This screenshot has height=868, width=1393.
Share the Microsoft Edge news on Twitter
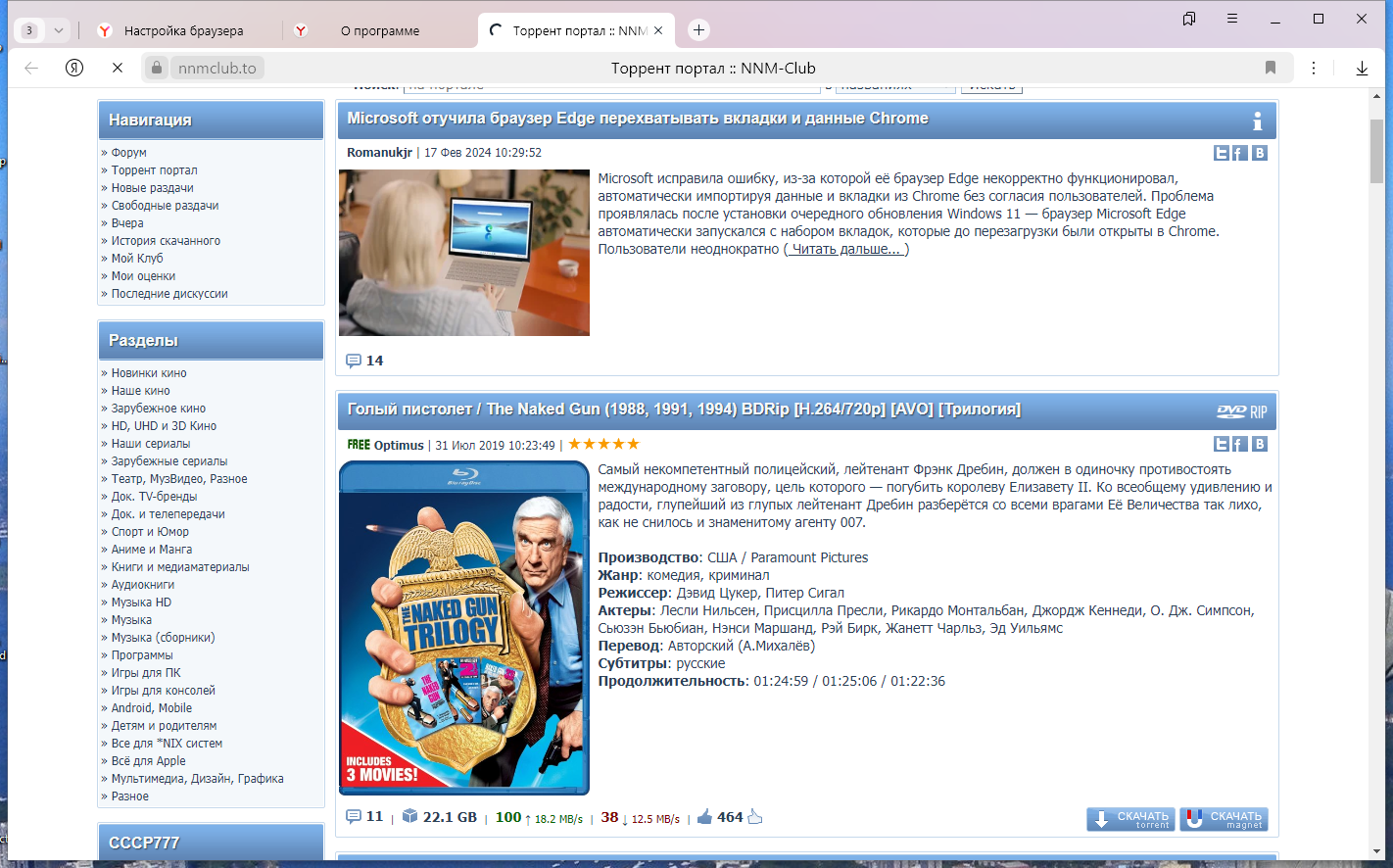pos(1222,153)
